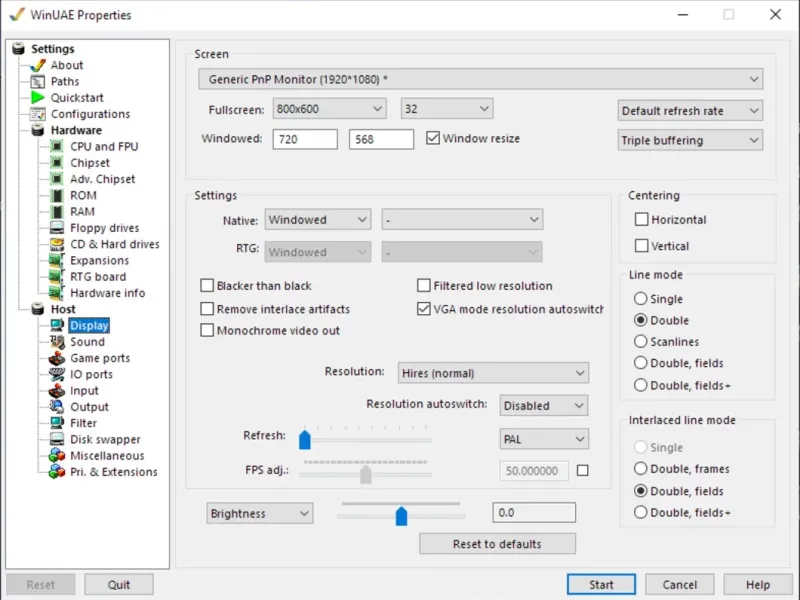Open the Fullscreen 800x600 resolution dropdown
The image size is (800, 600).
click(x=330, y=109)
